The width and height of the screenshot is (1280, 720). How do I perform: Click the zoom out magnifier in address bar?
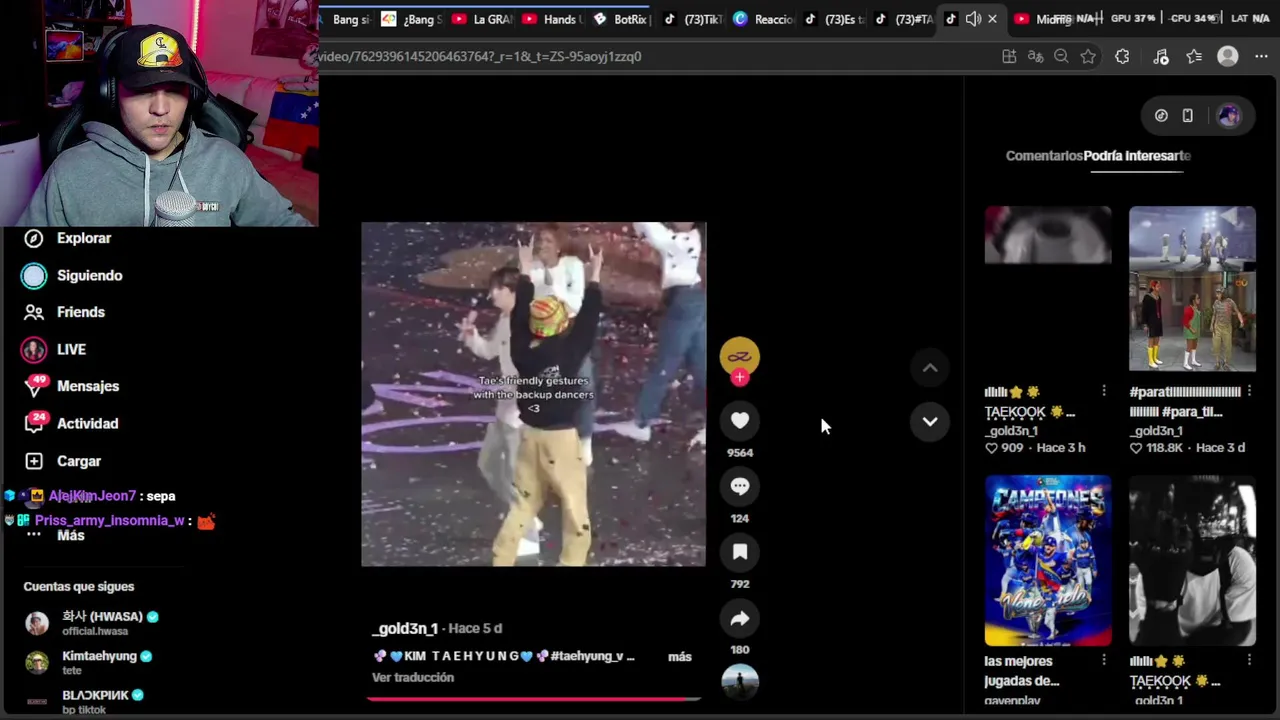click(1061, 57)
